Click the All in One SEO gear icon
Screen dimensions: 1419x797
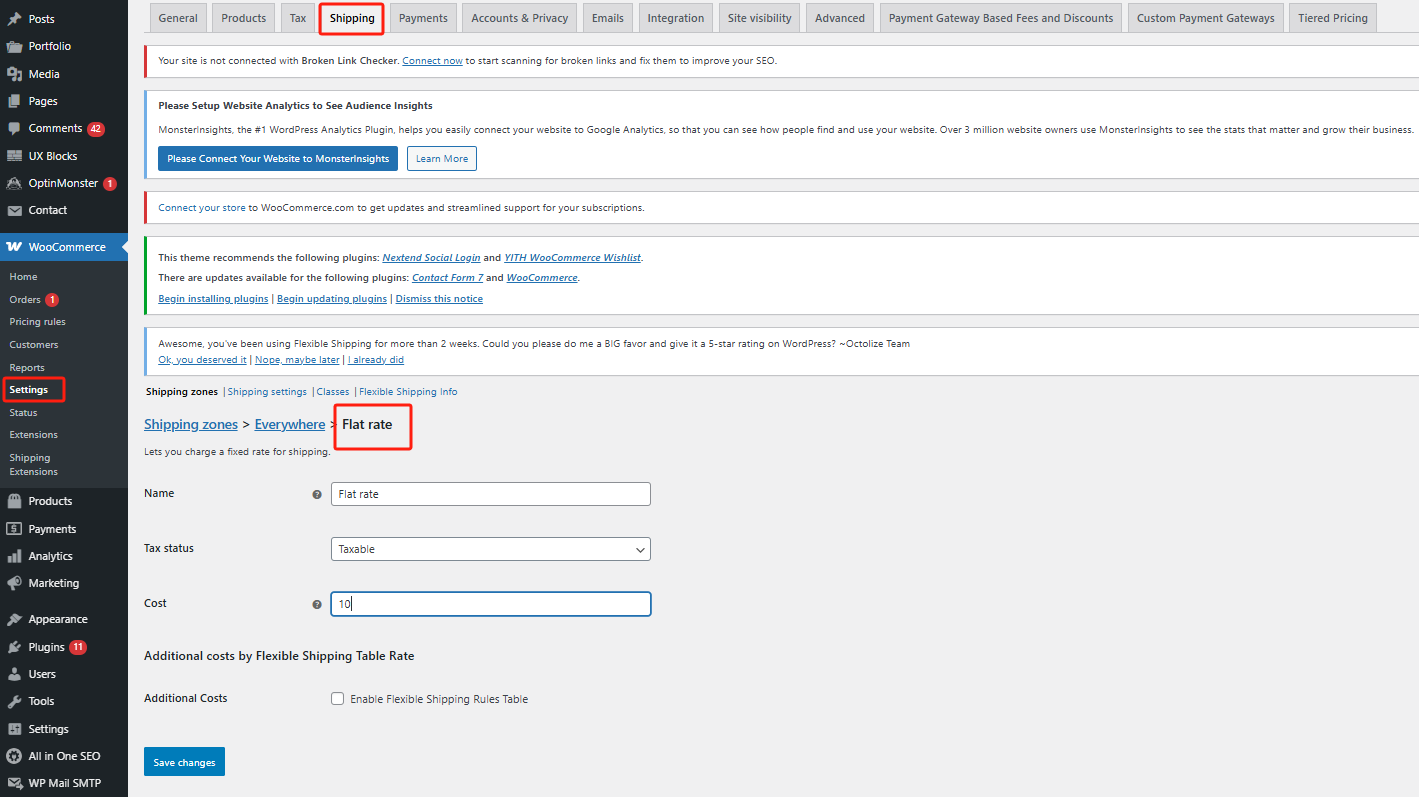(x=14, y=756)
